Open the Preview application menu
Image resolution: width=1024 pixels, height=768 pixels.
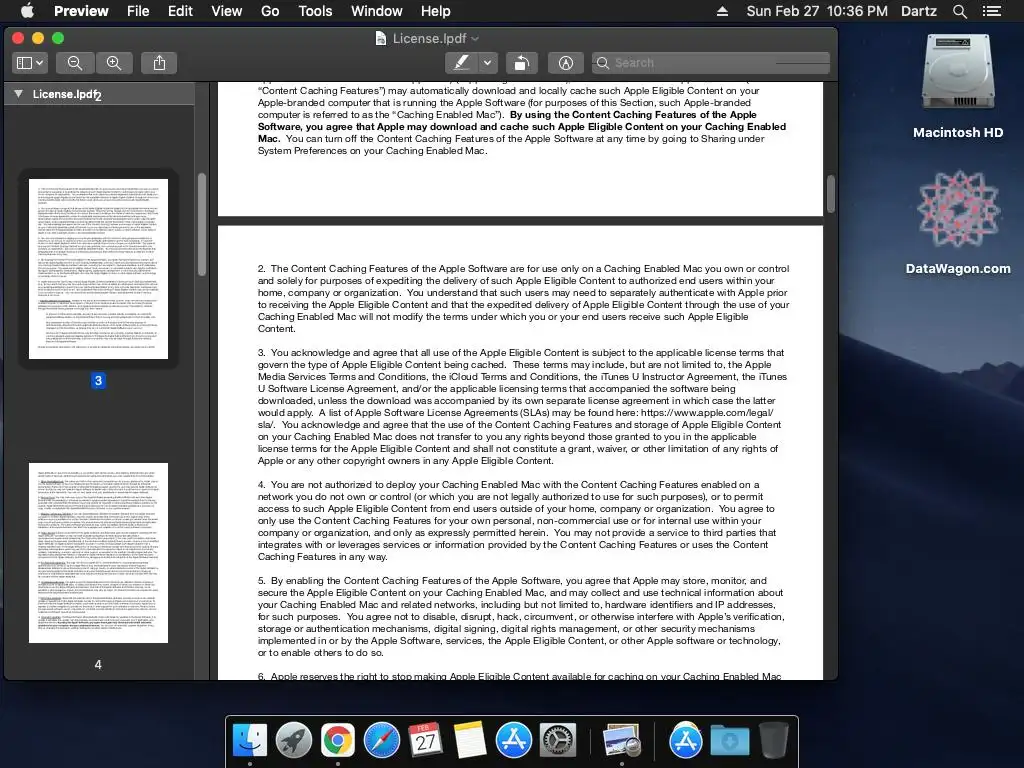pyautogui.click(x=81, y=11)
